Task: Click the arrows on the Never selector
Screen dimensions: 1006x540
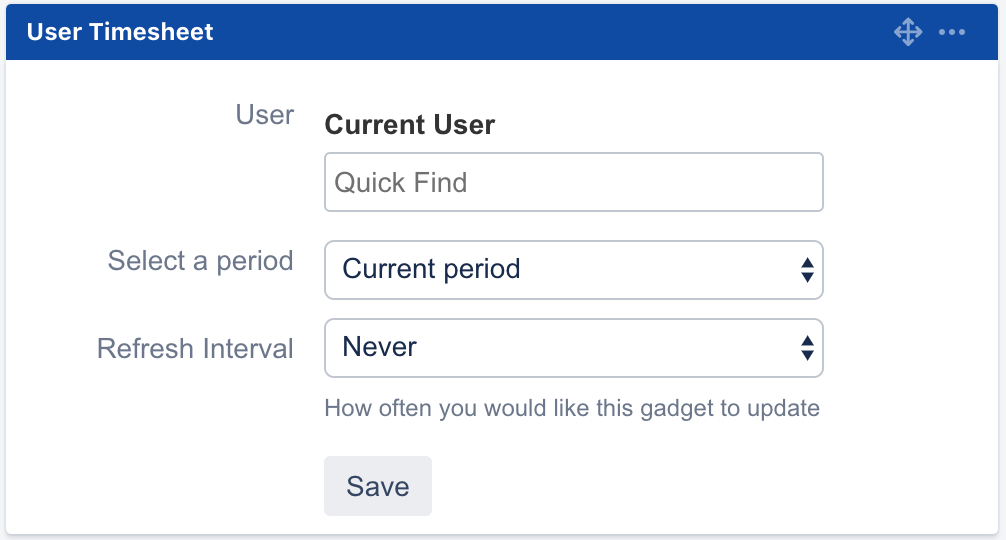Action: pyautogui.click(x=807, y=348)
